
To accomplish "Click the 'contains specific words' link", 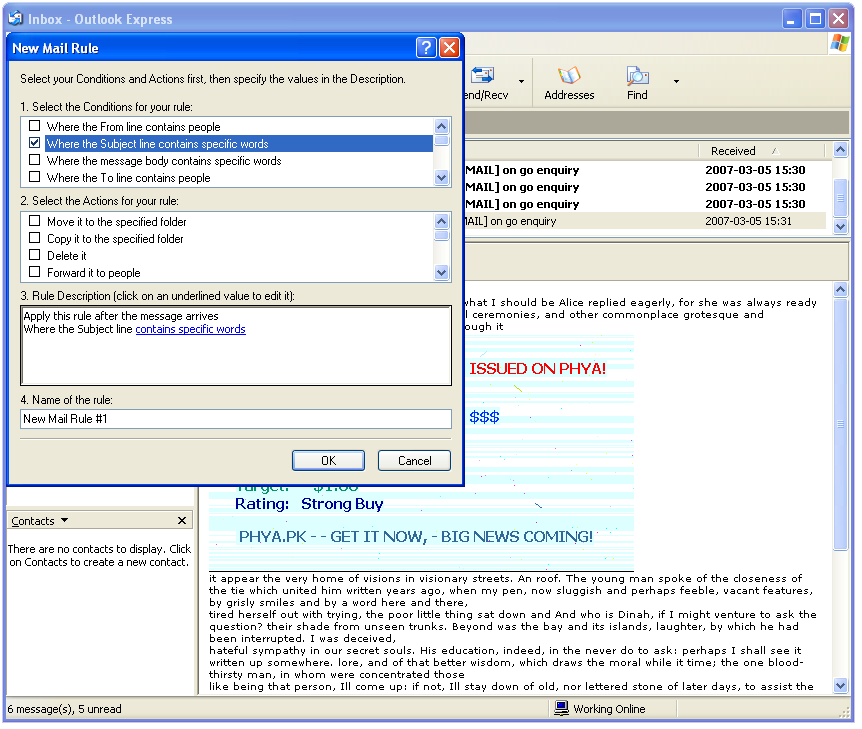I will 190,329.
